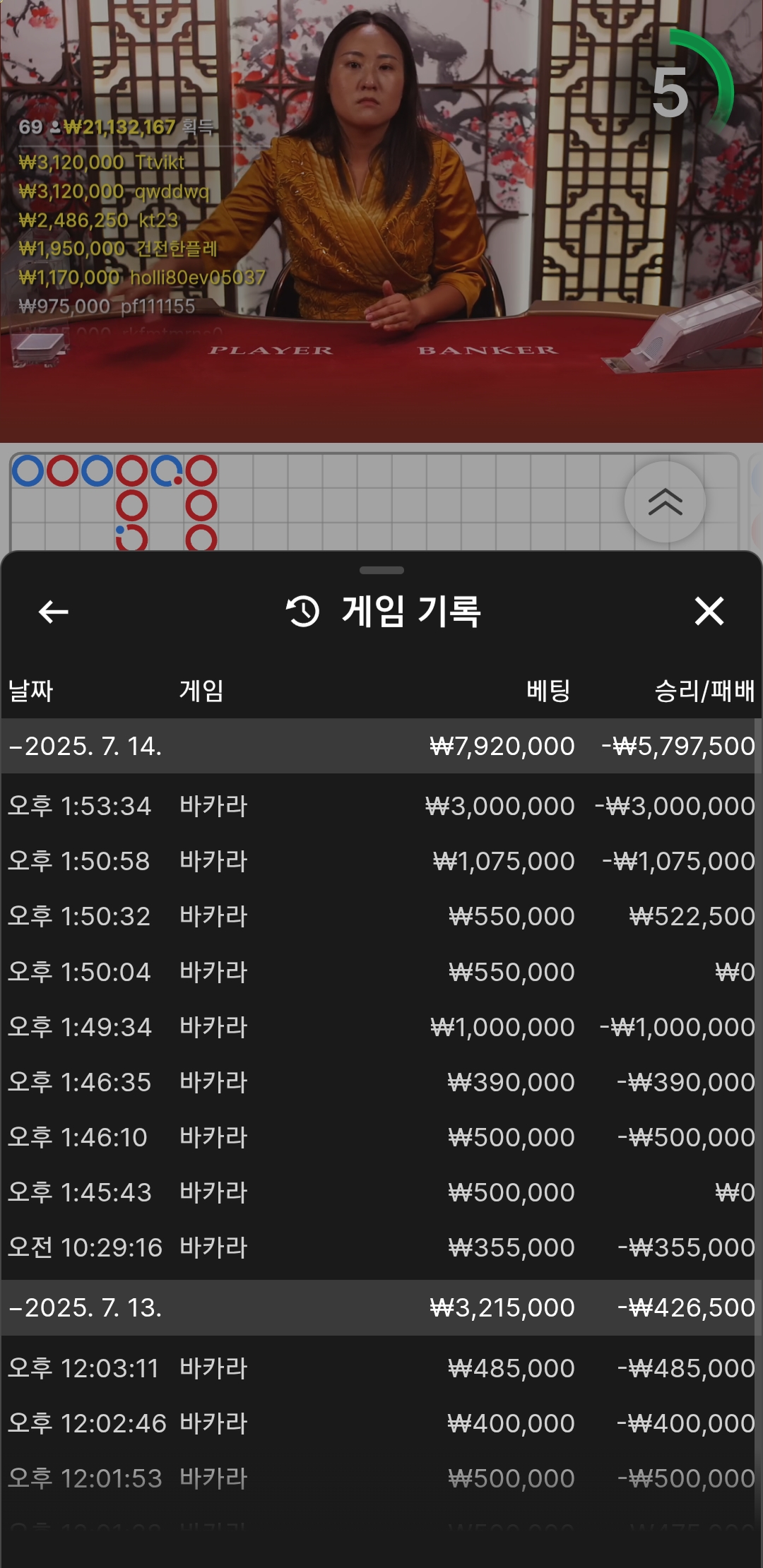Open the 오후 1:50:32 baccarat record

pyautogui.click(x=381, y=916)
